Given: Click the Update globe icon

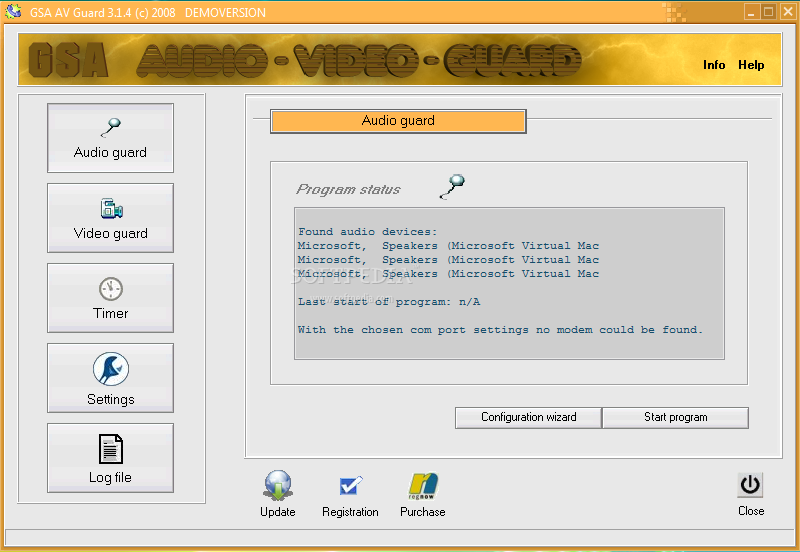Looking at the screenshot, I should (278, 485).
